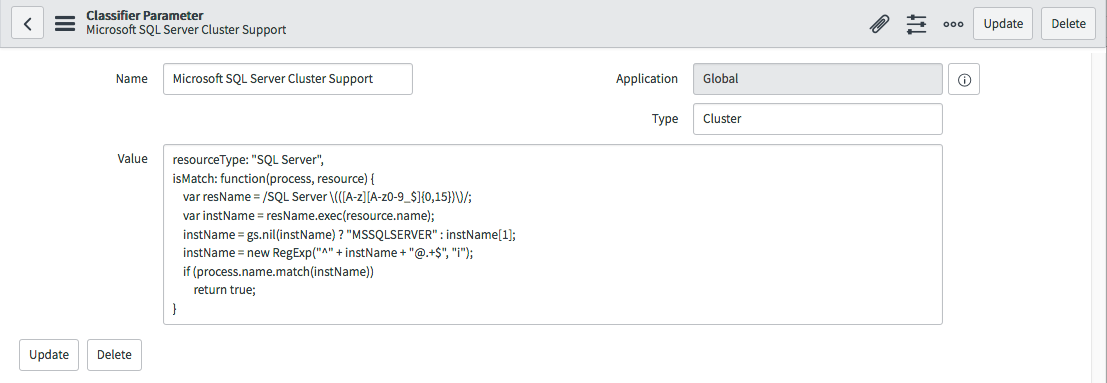Click the resourceType line in Value script
1107x383 pixels.
pos(248,160)
